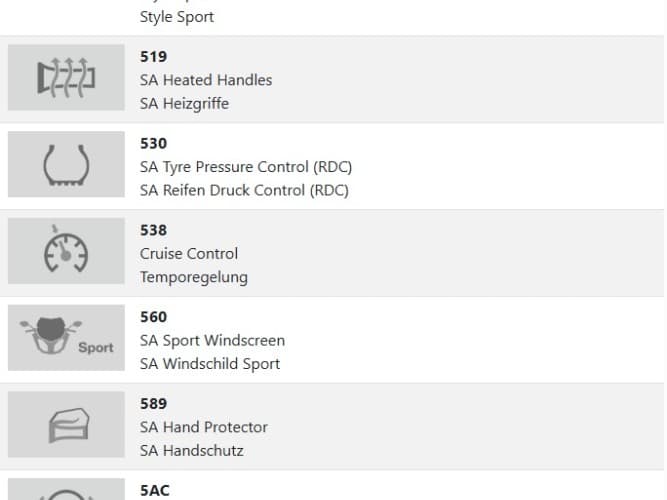The width and height of the screenshot is (667, 500).
Task: Click the Cruise Control label
Action: (189, 254)
